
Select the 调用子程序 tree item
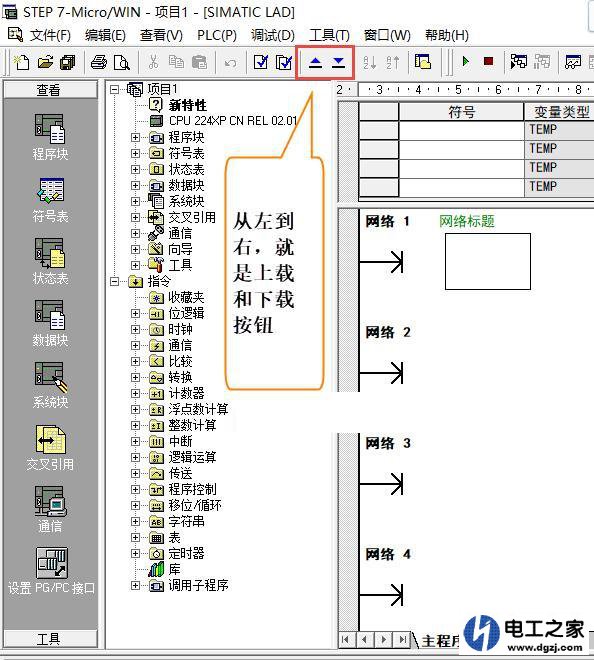pyautogui.click(x=198, y=585)
